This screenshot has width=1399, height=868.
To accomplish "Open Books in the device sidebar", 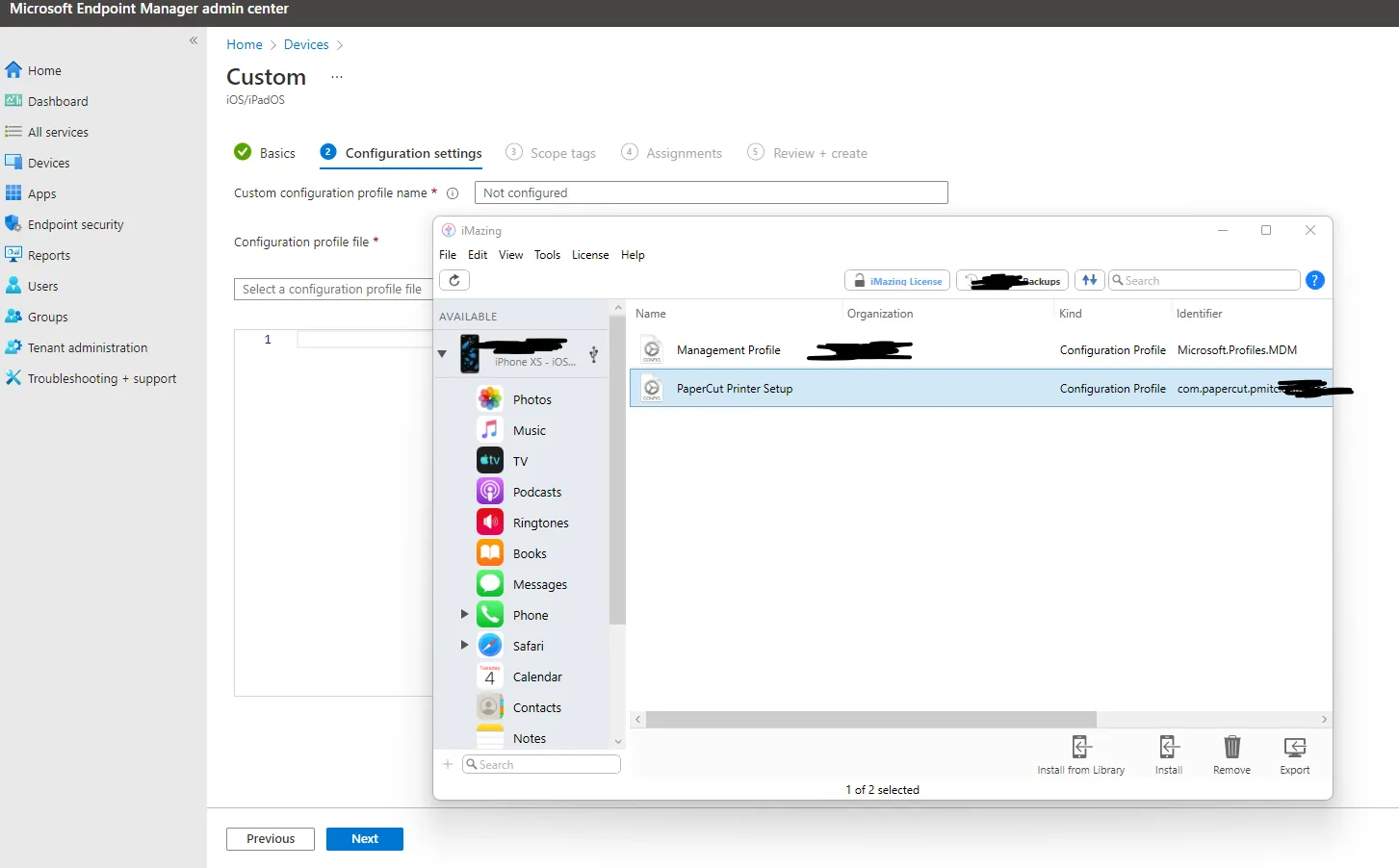I will (x=511, y=553).
